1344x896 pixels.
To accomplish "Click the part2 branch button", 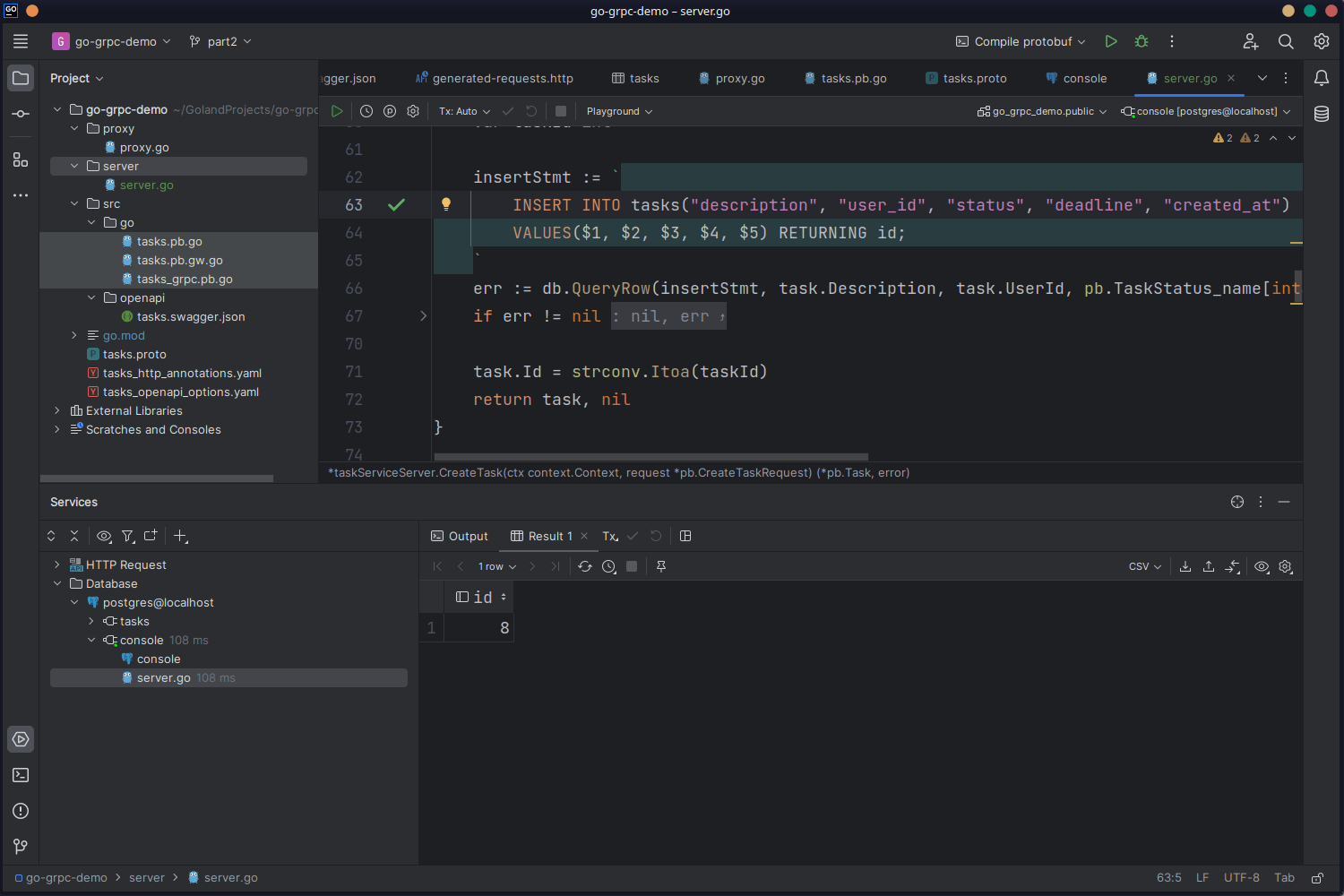I will 220,41.
